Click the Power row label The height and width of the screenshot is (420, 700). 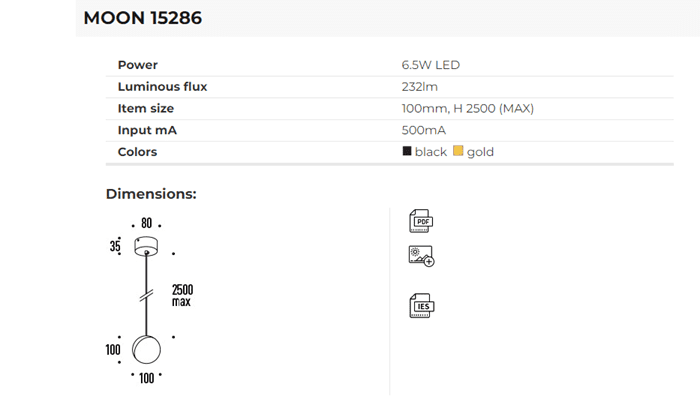[138, 65]
